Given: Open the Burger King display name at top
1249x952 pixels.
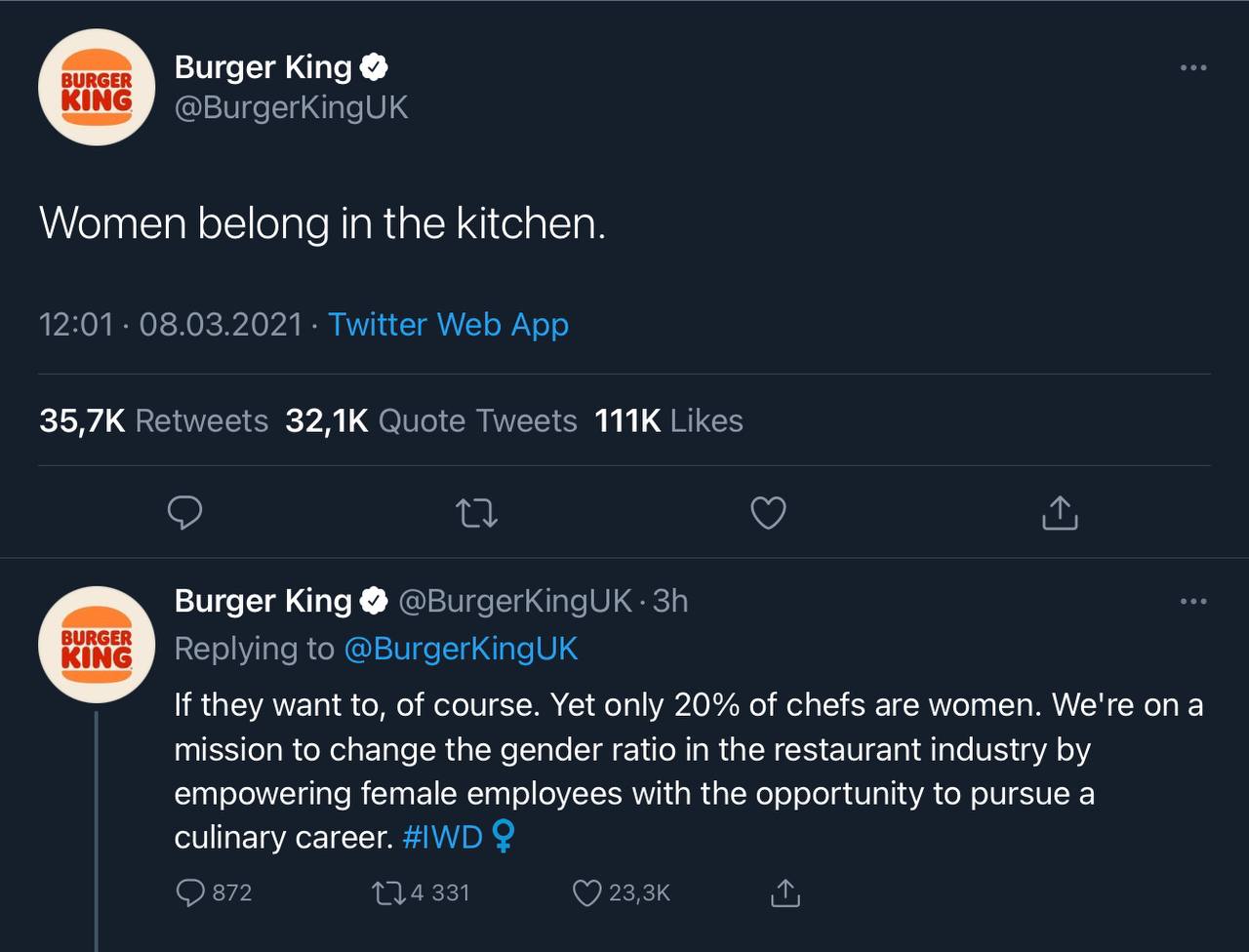Looking at the screenshot, I should click(262, 67).
